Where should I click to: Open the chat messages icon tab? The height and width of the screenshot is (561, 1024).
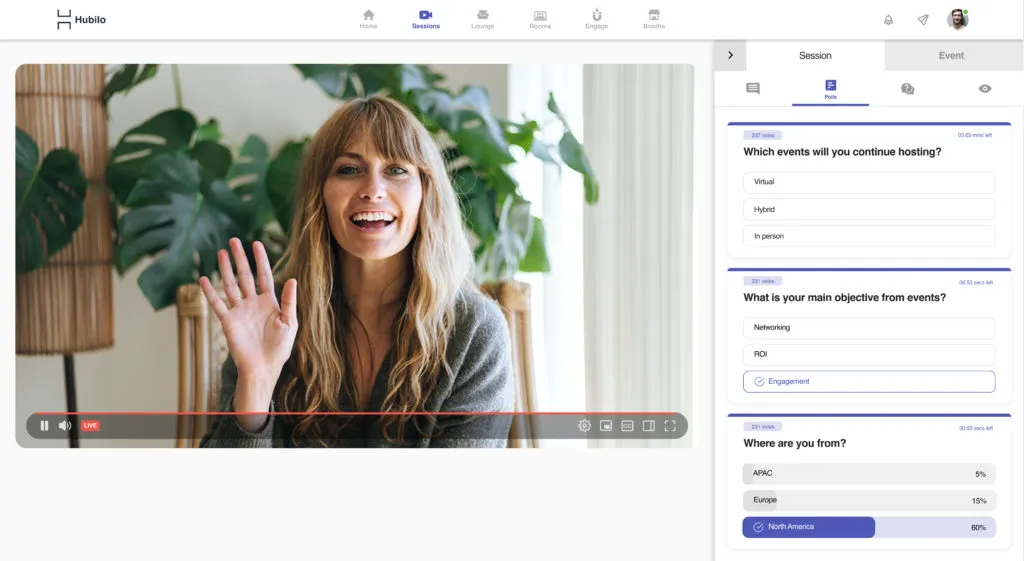753,88
